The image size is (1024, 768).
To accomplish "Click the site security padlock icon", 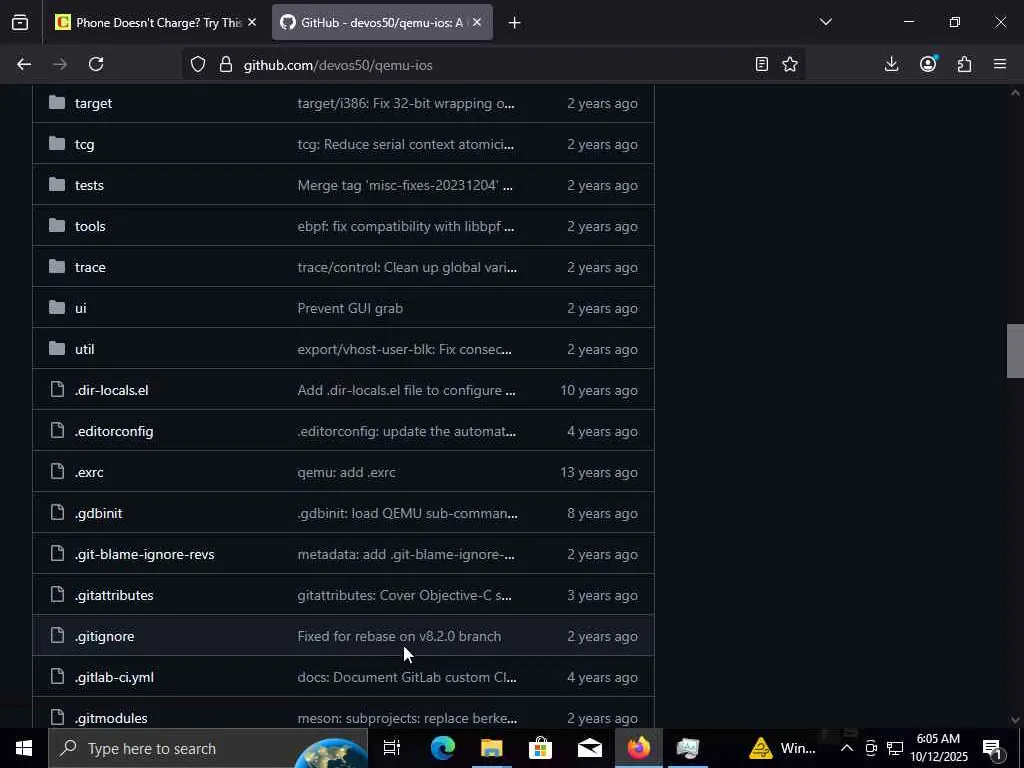I will click(226, 64).
